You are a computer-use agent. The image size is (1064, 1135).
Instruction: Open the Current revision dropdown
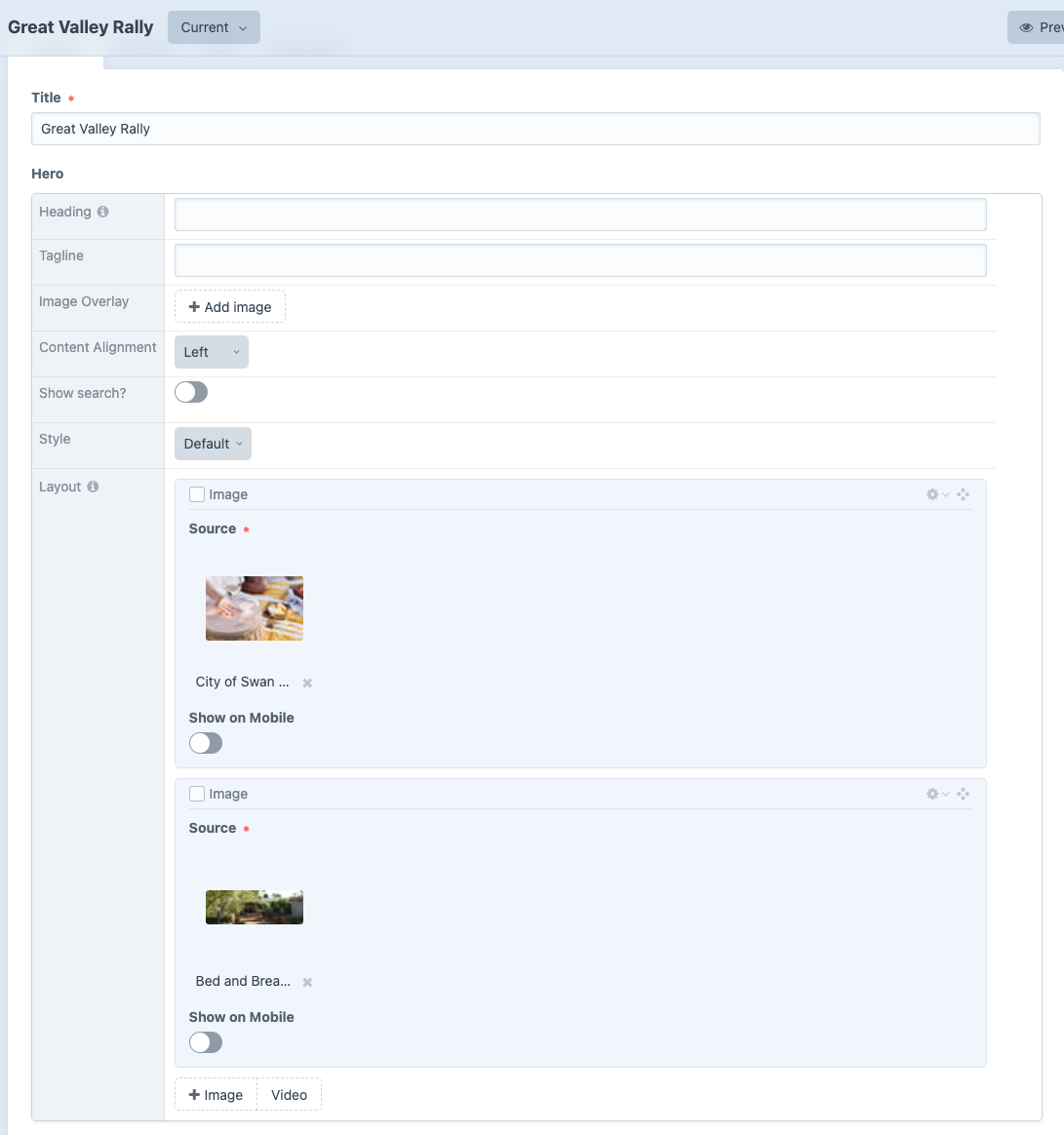point(215,27)
